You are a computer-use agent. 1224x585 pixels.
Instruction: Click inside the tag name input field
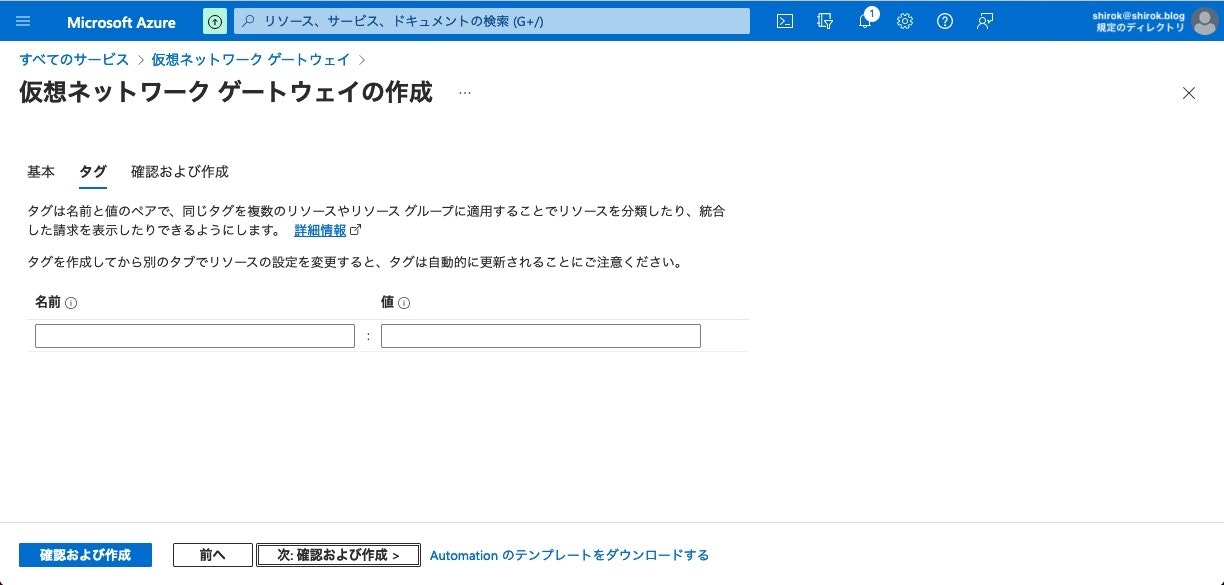(x=194, y=335)
